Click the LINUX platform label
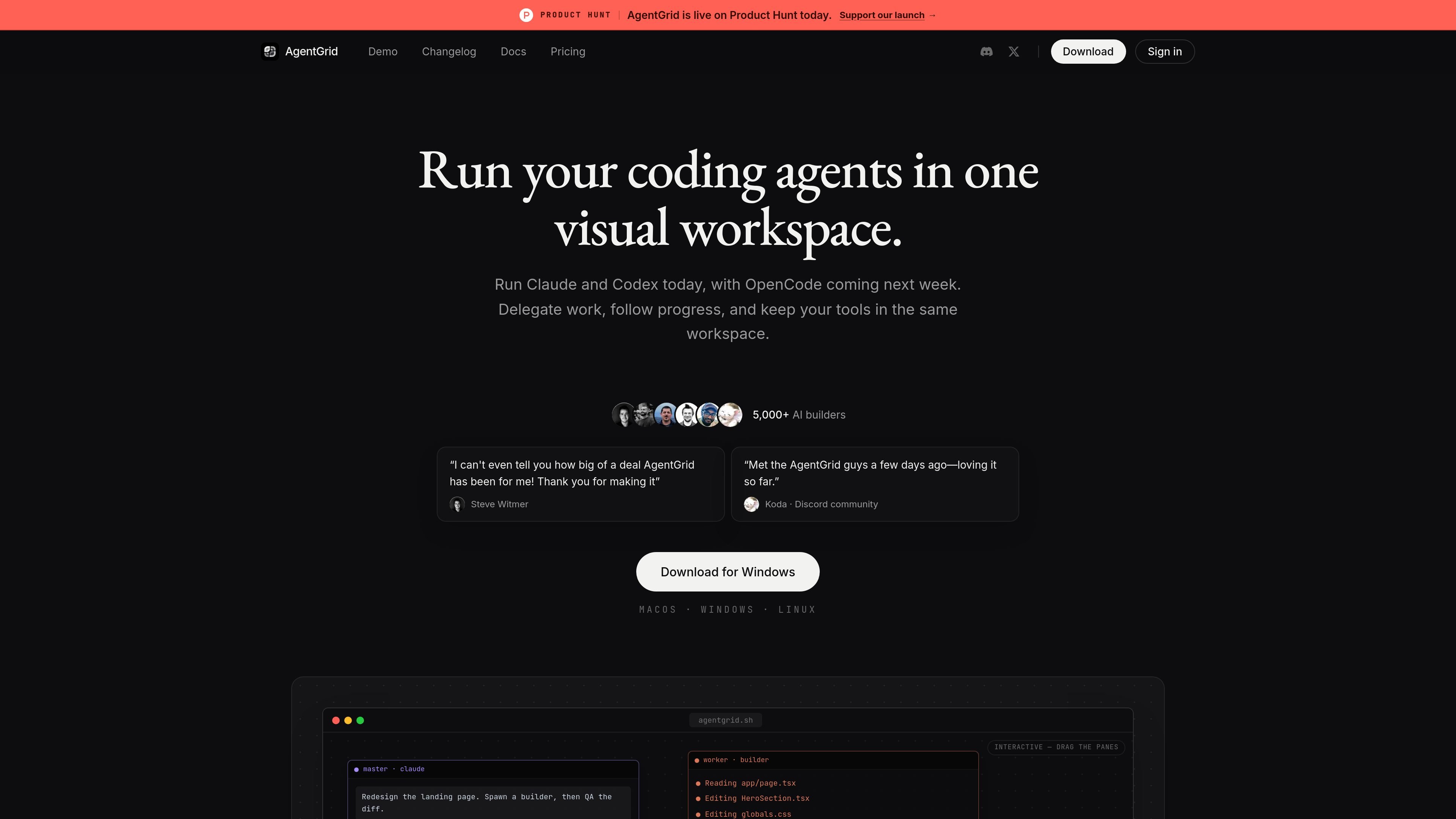Viewport: 1456px width, 819px height. pyautogui.click(x=797, y=609)
